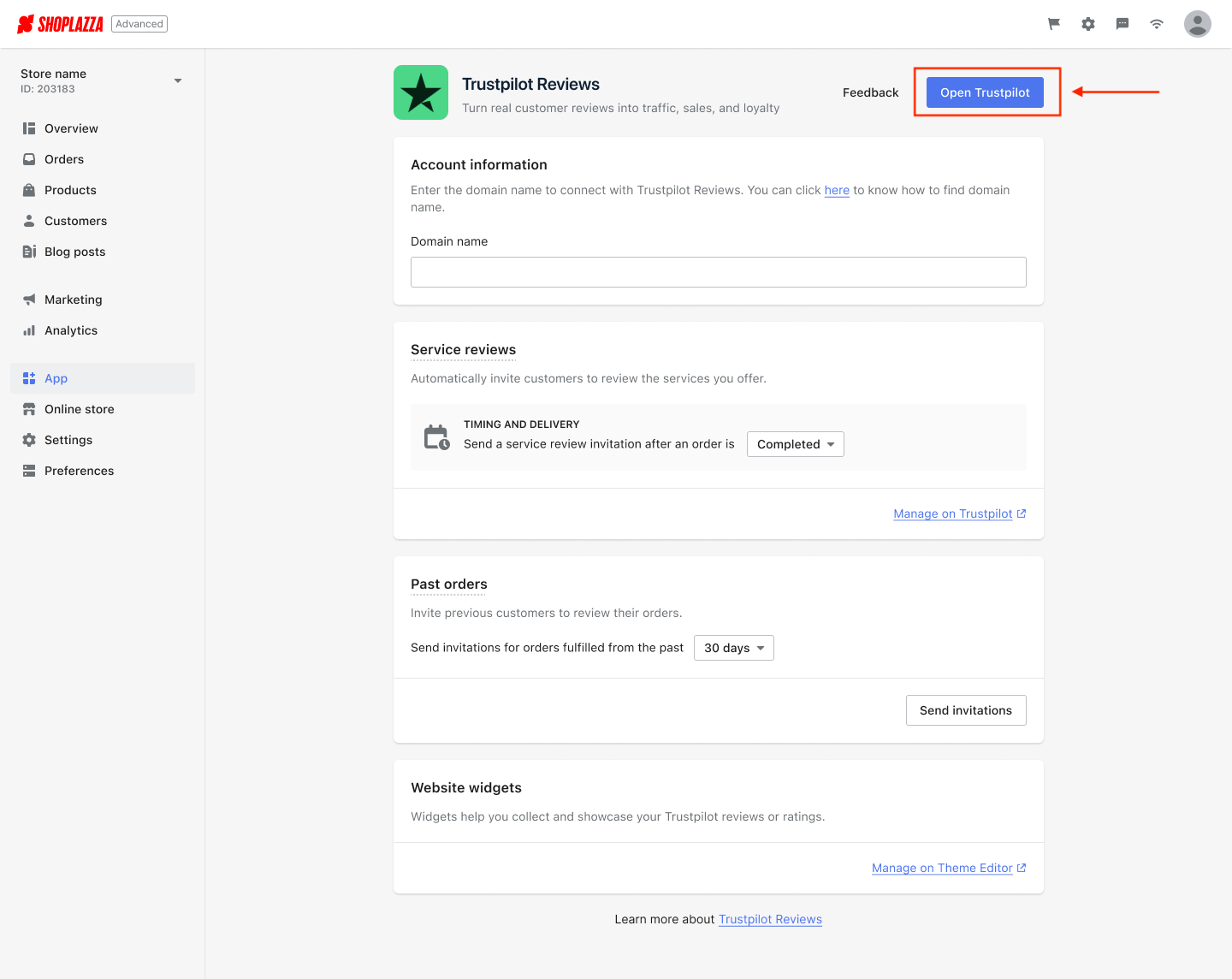Click the Open Trustpilot button
Screen dimensions: 1232x979
985,92
